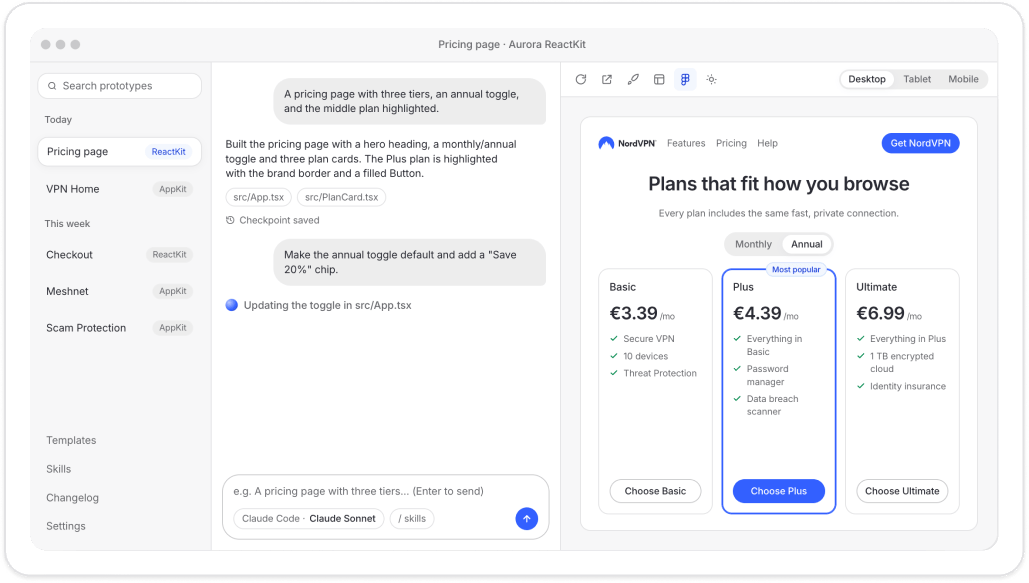Toggle the layout panel icon
The image size is (1029, 583).
660,79
